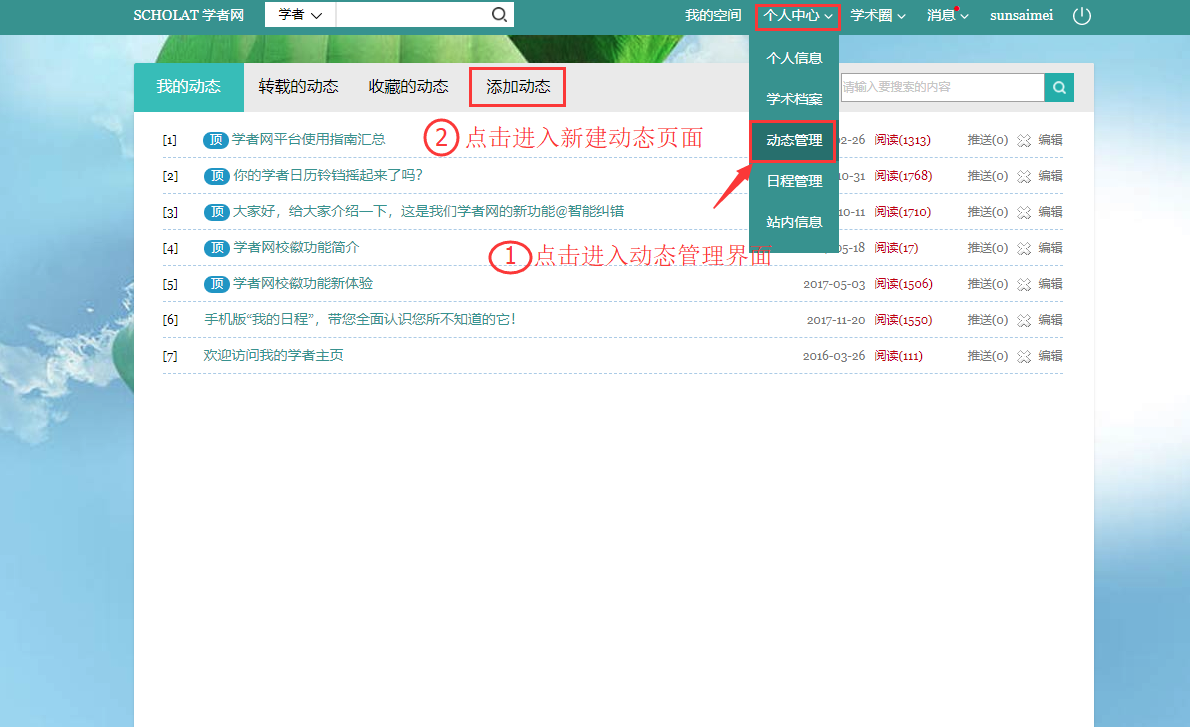Click the delete X icon on row 7

[1023, 356]
